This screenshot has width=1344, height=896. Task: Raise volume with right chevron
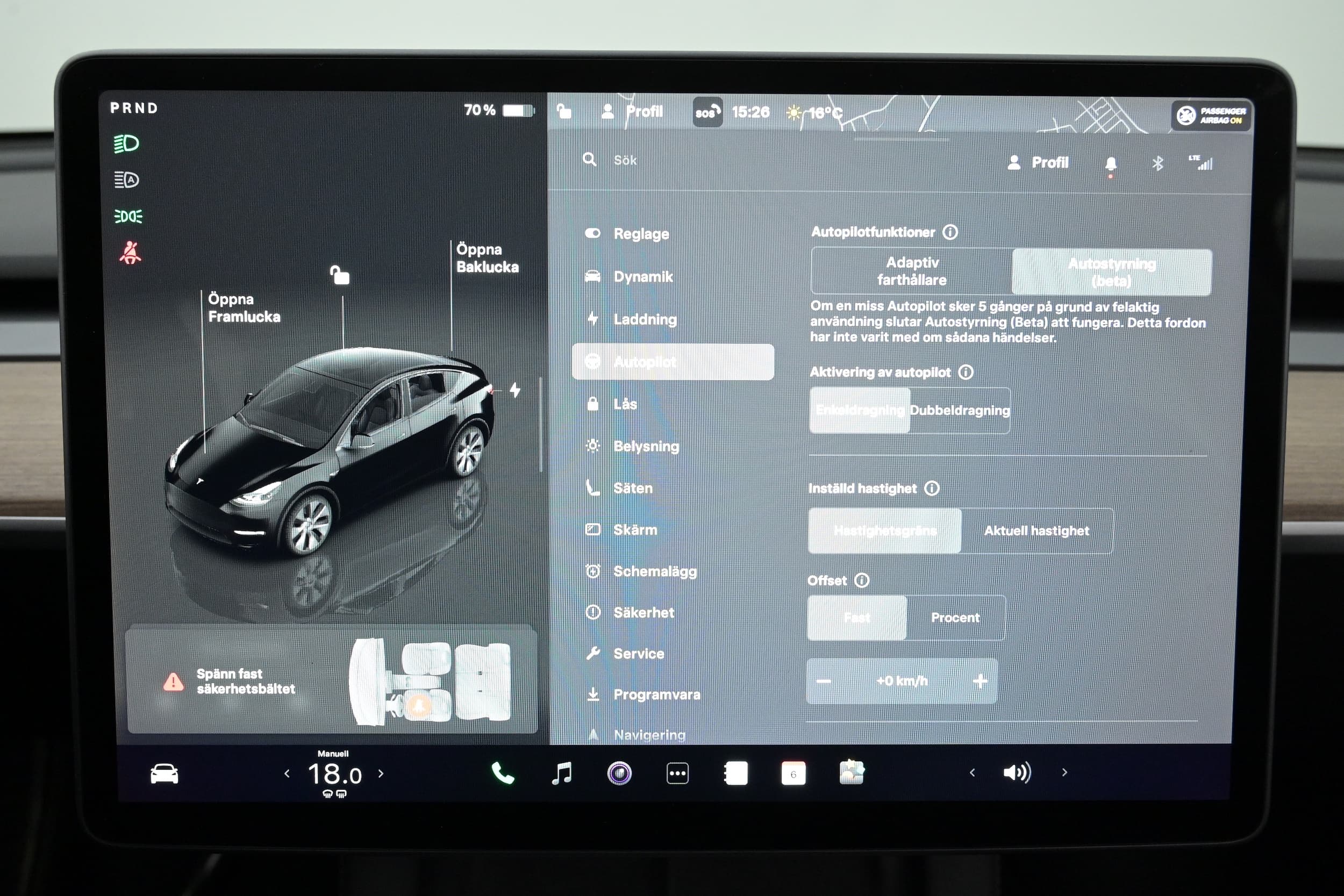[x=1064, y=772]
